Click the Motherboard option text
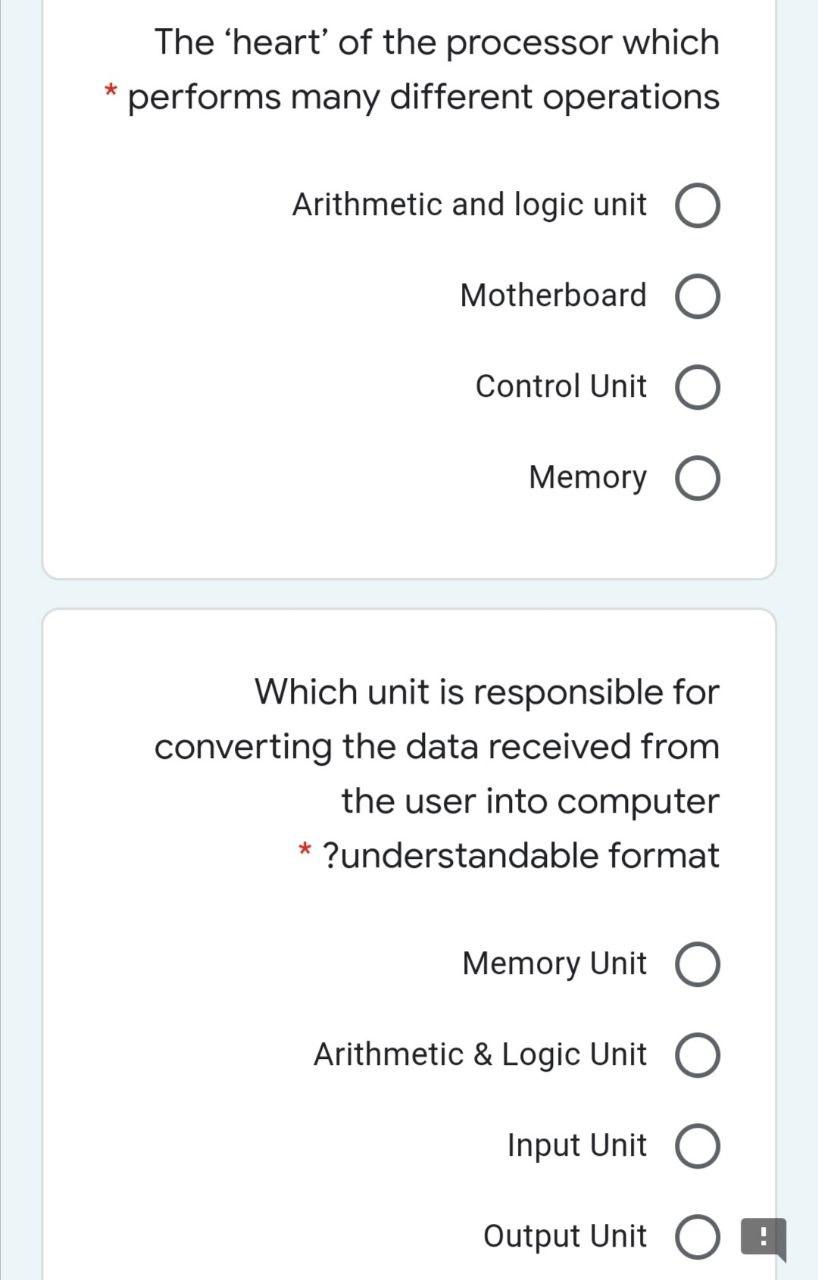The image size is (818, 1280). 553,296
